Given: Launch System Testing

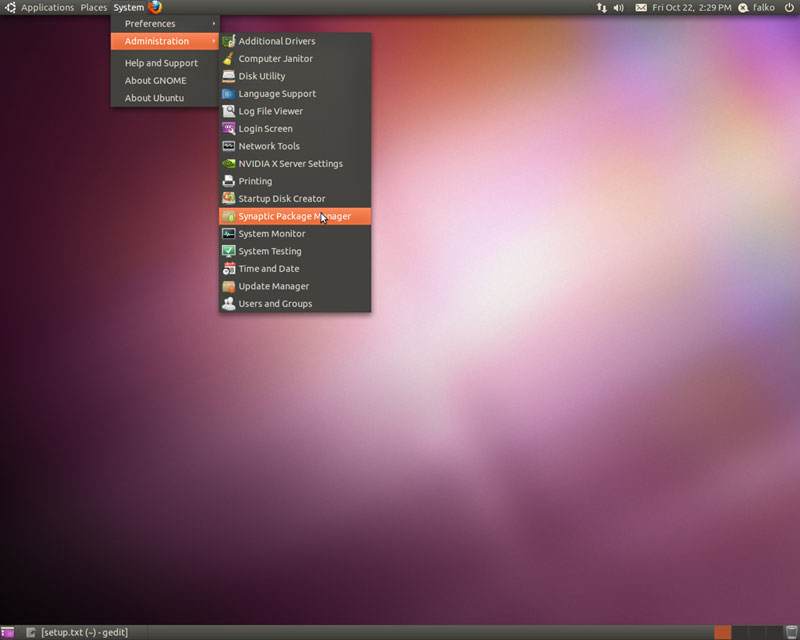Looking at the screenshot, I should click(x=295, y=251).
